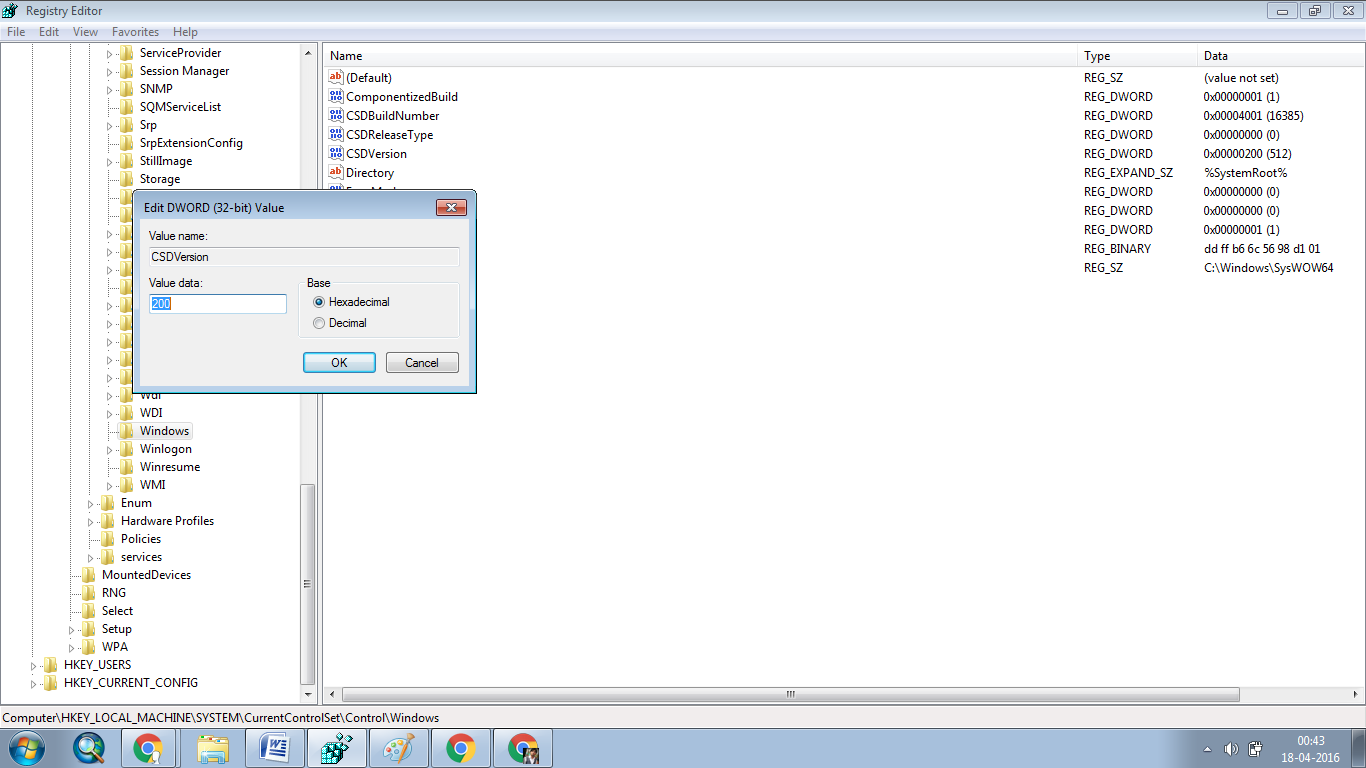The height and width of the screenshot is (768, 1366).
Task: Click the ab icon next to Directory
Action: pos(336,172)
